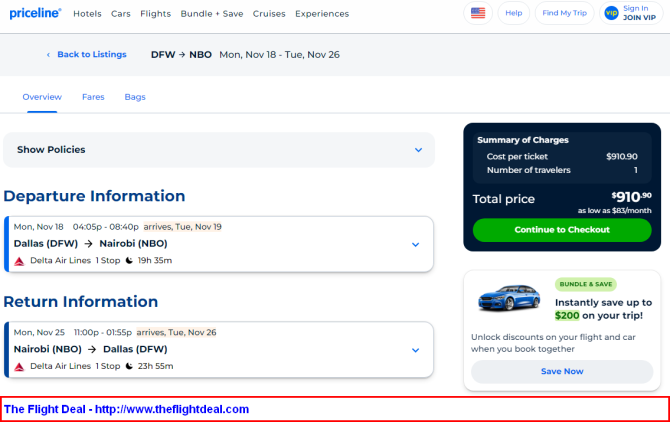
Task: Open the US flag country selector
Action: pyautogui.click(x=478, y=13)
